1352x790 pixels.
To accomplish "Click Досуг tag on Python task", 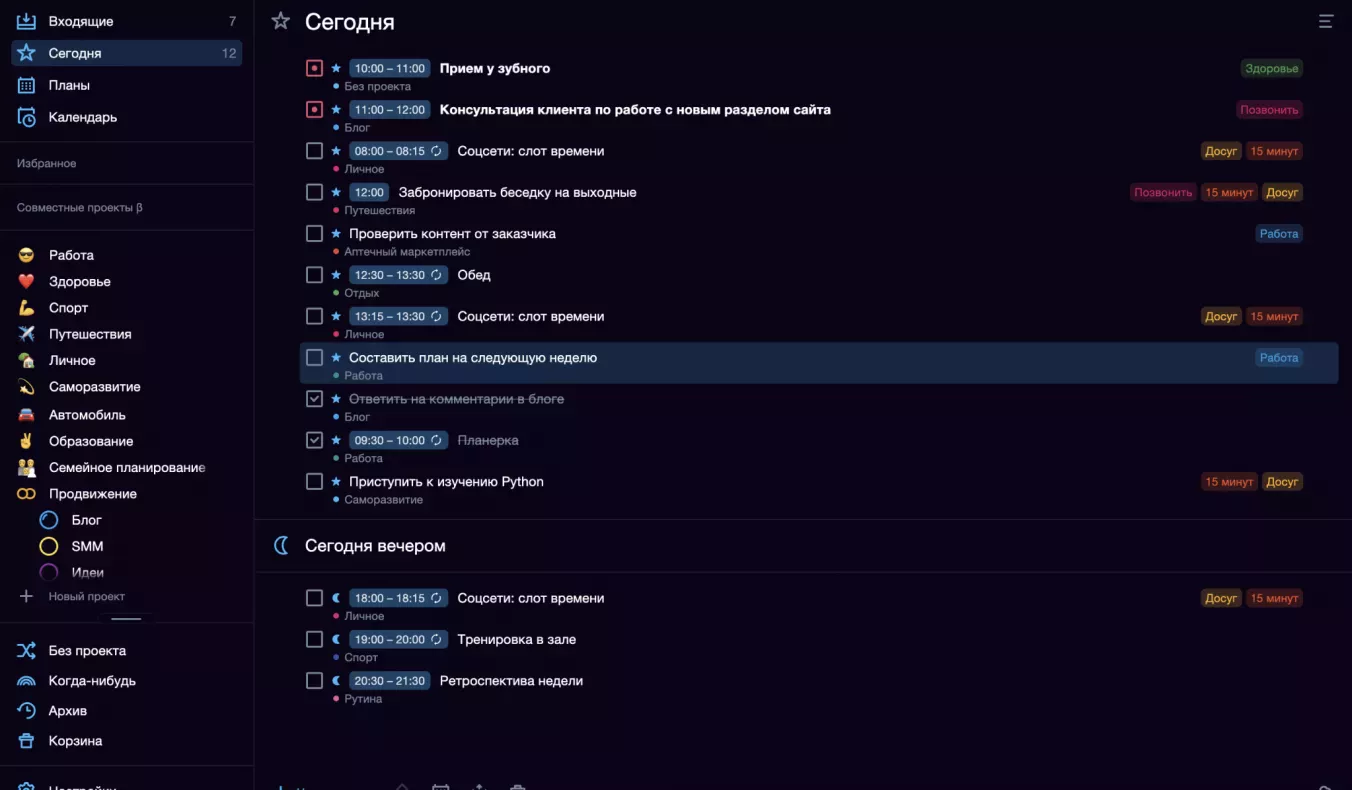I will coord(1282,482).
